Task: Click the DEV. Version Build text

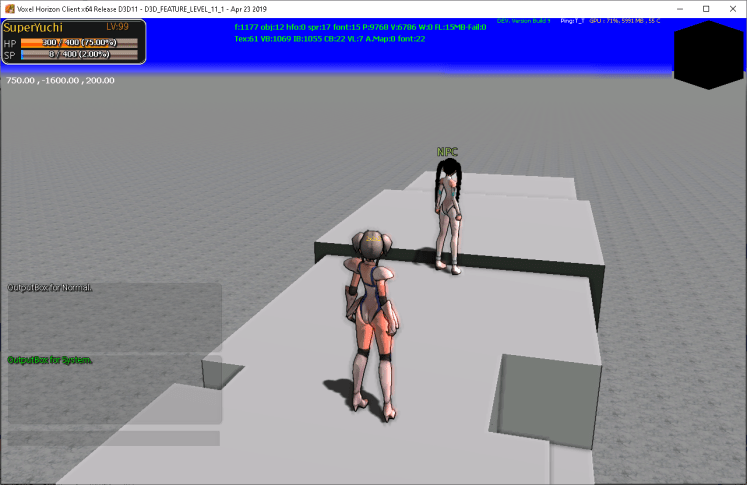Action: tap(523, 21)
